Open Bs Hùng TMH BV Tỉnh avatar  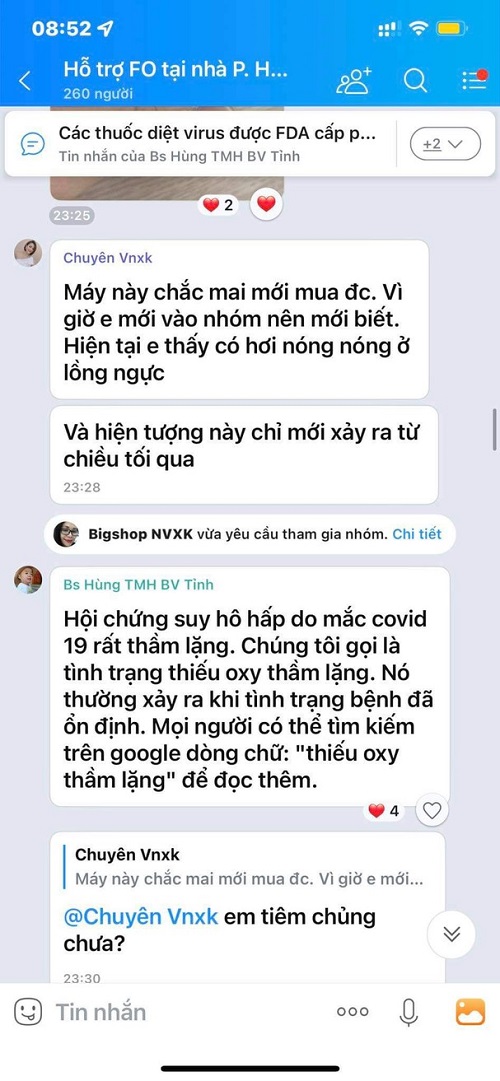(x=28, y=580)
